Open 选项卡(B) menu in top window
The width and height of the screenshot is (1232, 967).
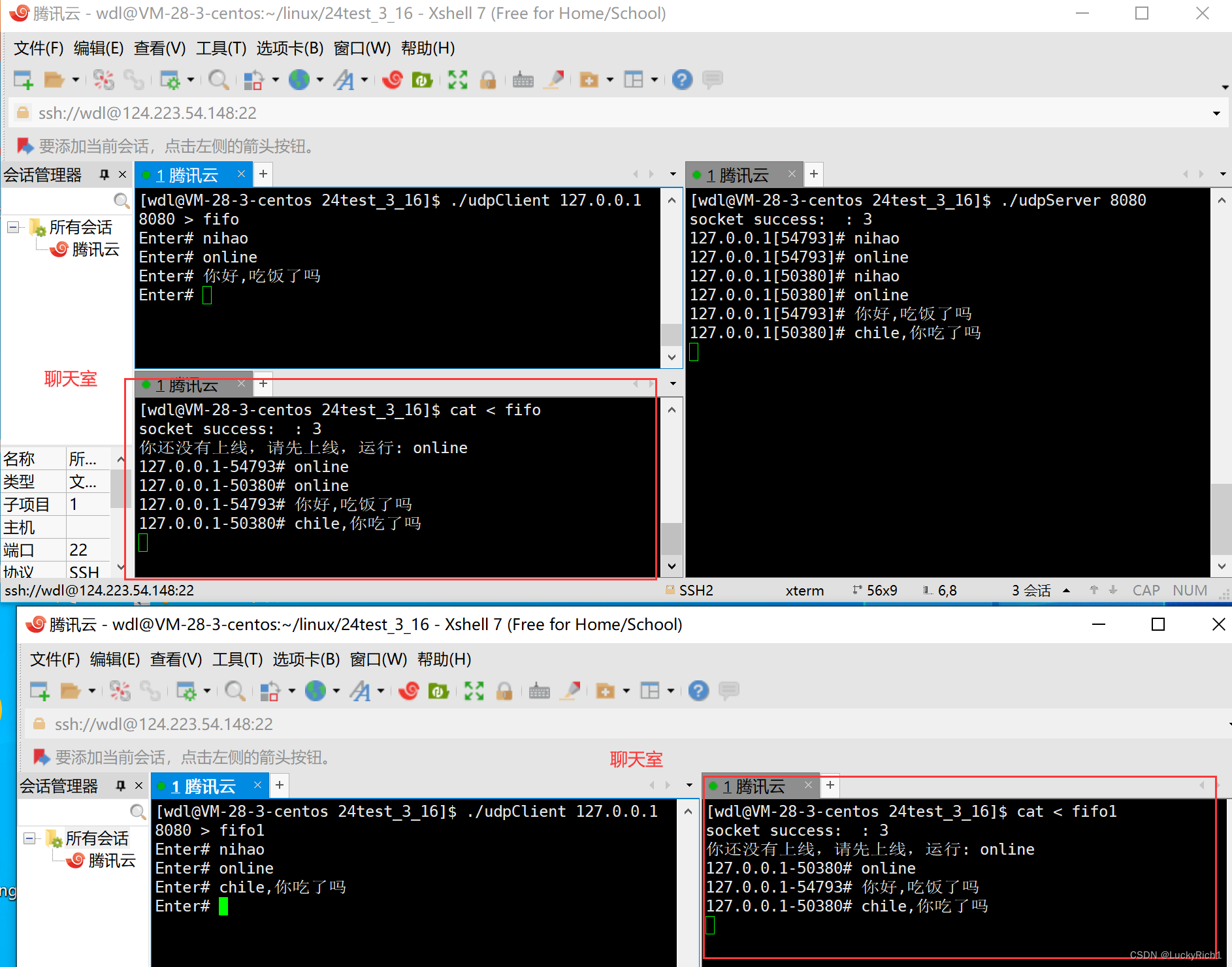coord(289,48)
